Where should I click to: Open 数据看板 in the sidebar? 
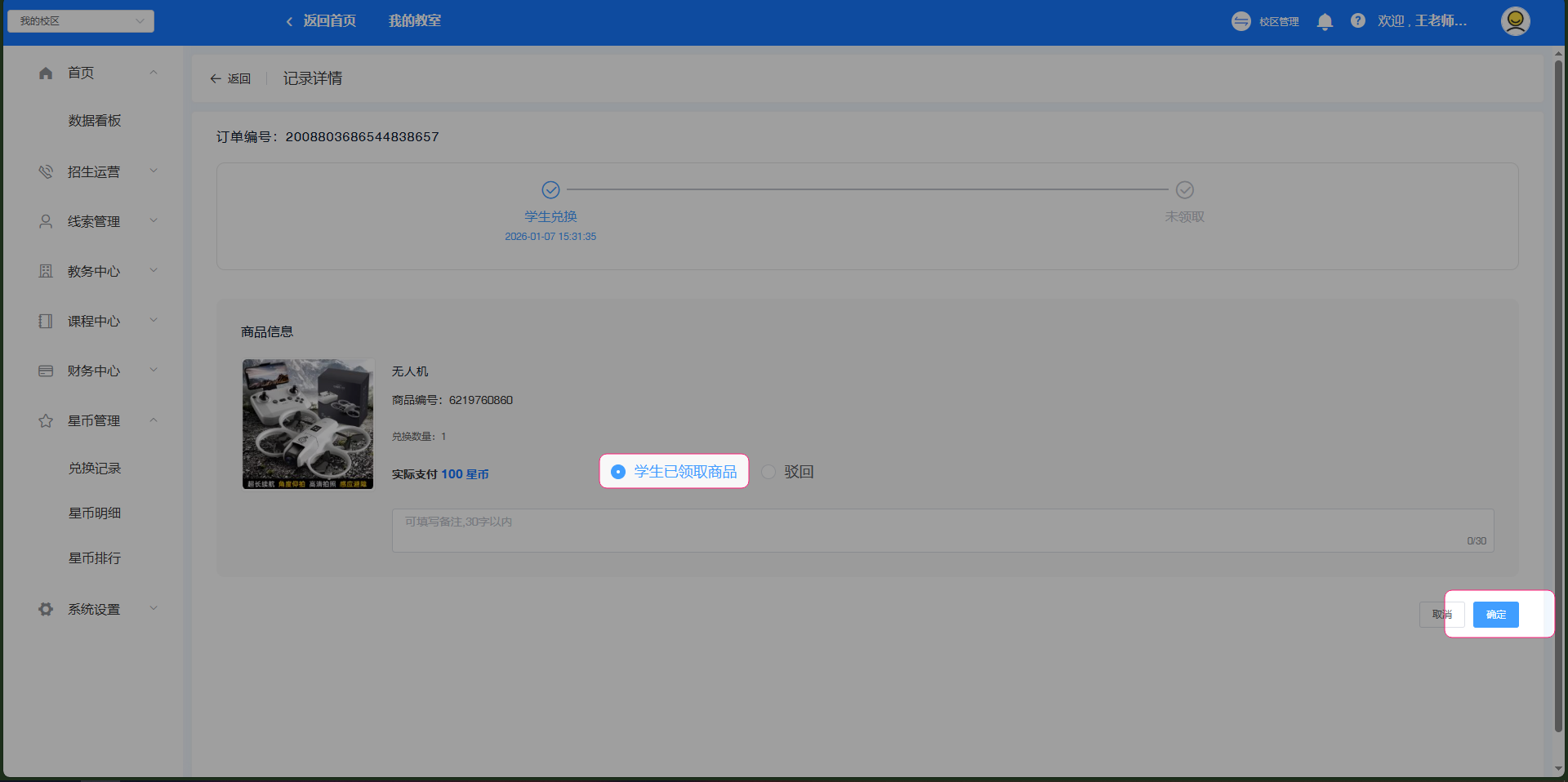tap(95, 121)
